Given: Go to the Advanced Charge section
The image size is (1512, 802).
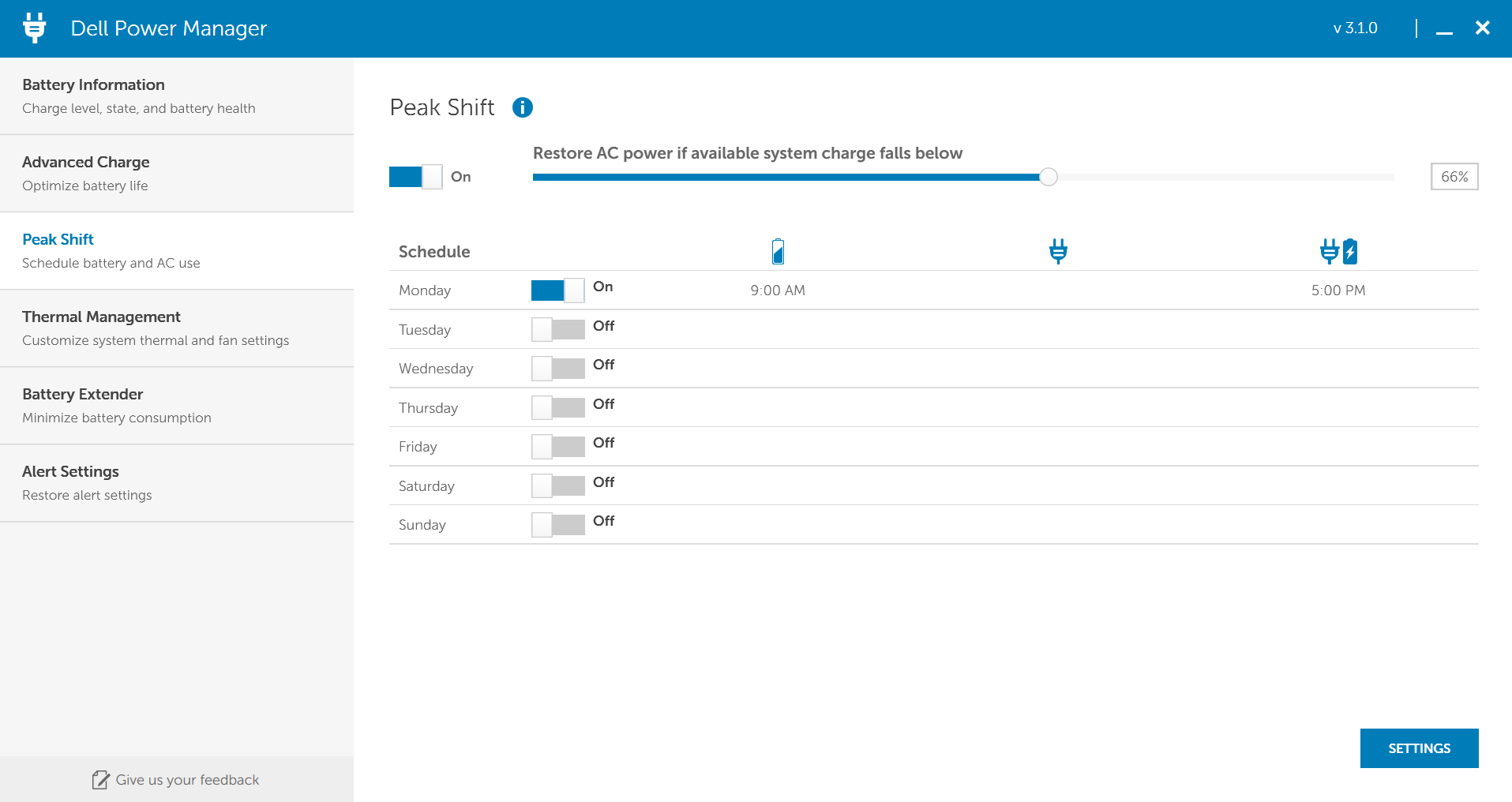Looking at the screenshot, I should coord(177,173).
